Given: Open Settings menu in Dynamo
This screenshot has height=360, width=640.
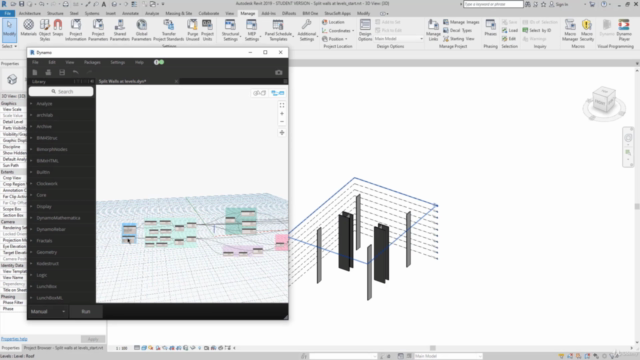Looking at the screenshot, I should [118, 62].
